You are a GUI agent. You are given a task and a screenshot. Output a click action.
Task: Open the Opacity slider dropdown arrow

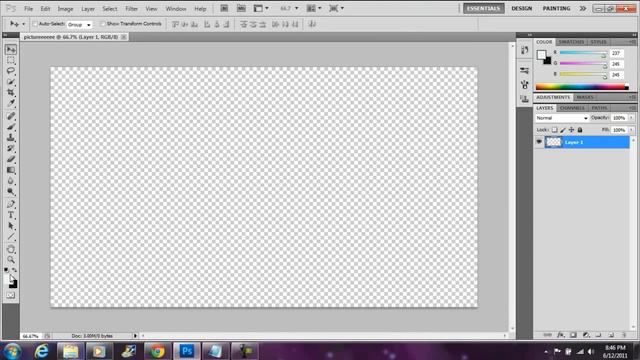[x=631, y=118]
